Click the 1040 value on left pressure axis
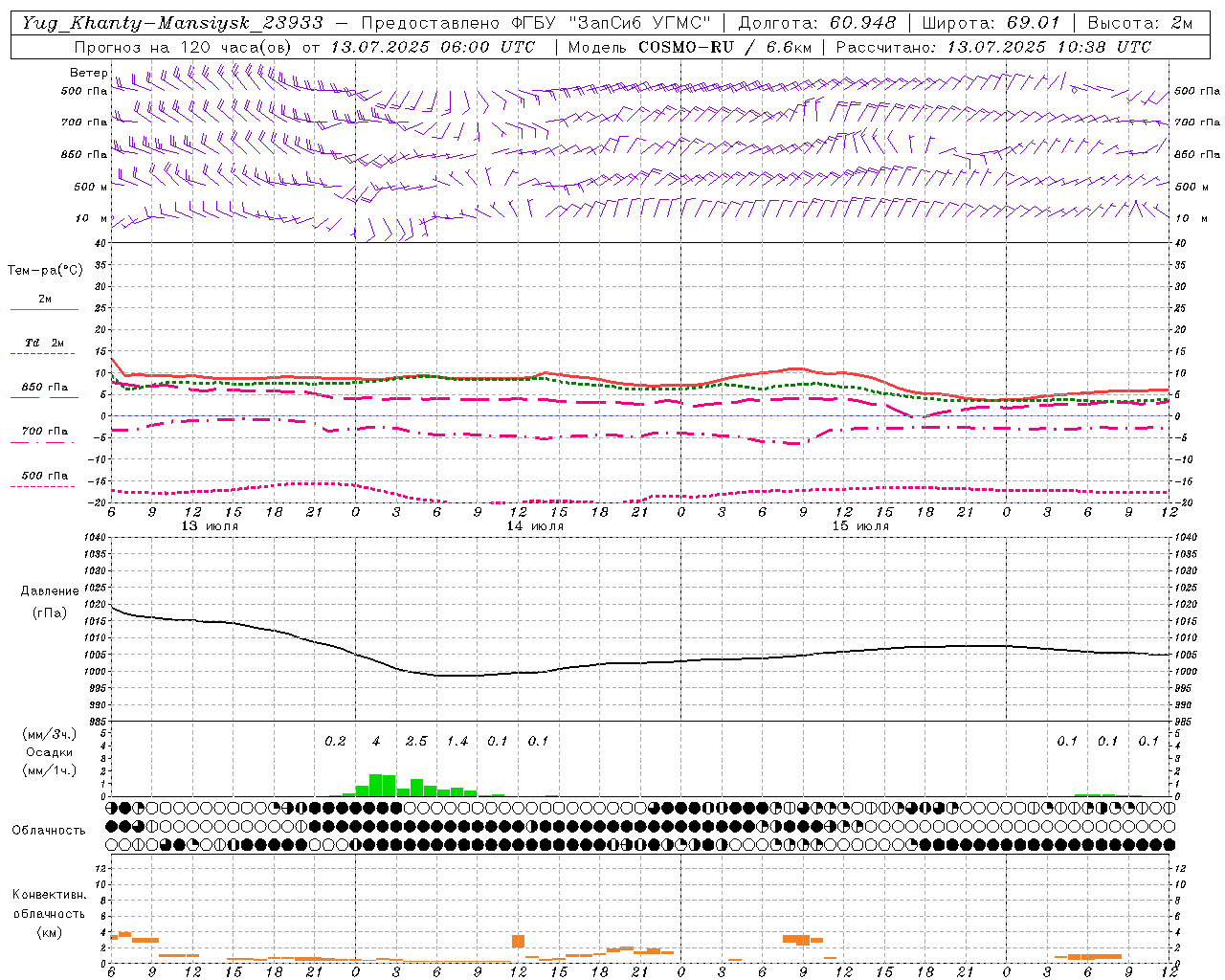This screenshot has width=1225, height=980. click(x=97, y=538)
